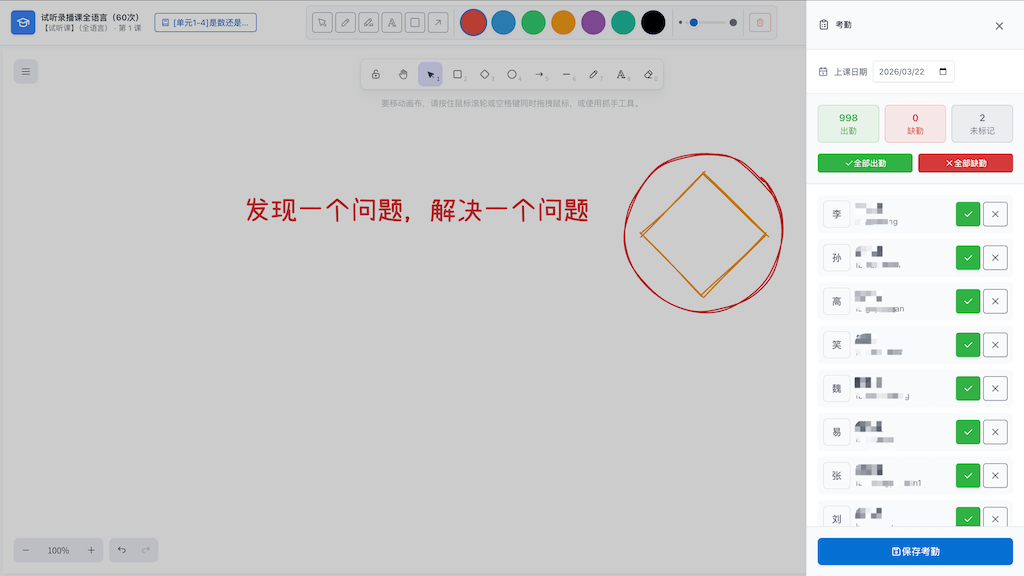Mark the first student 李 as absent

(995, 214)
